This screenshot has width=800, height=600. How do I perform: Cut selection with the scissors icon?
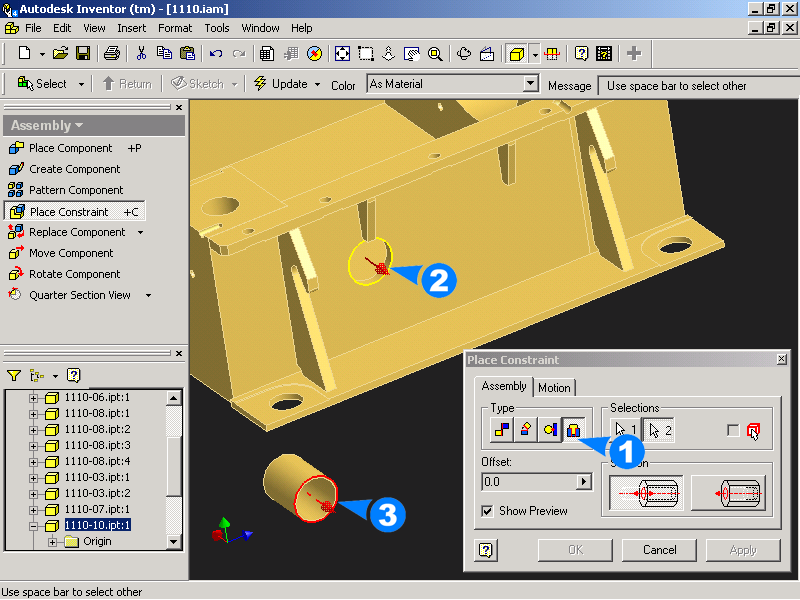pos(141,53)
